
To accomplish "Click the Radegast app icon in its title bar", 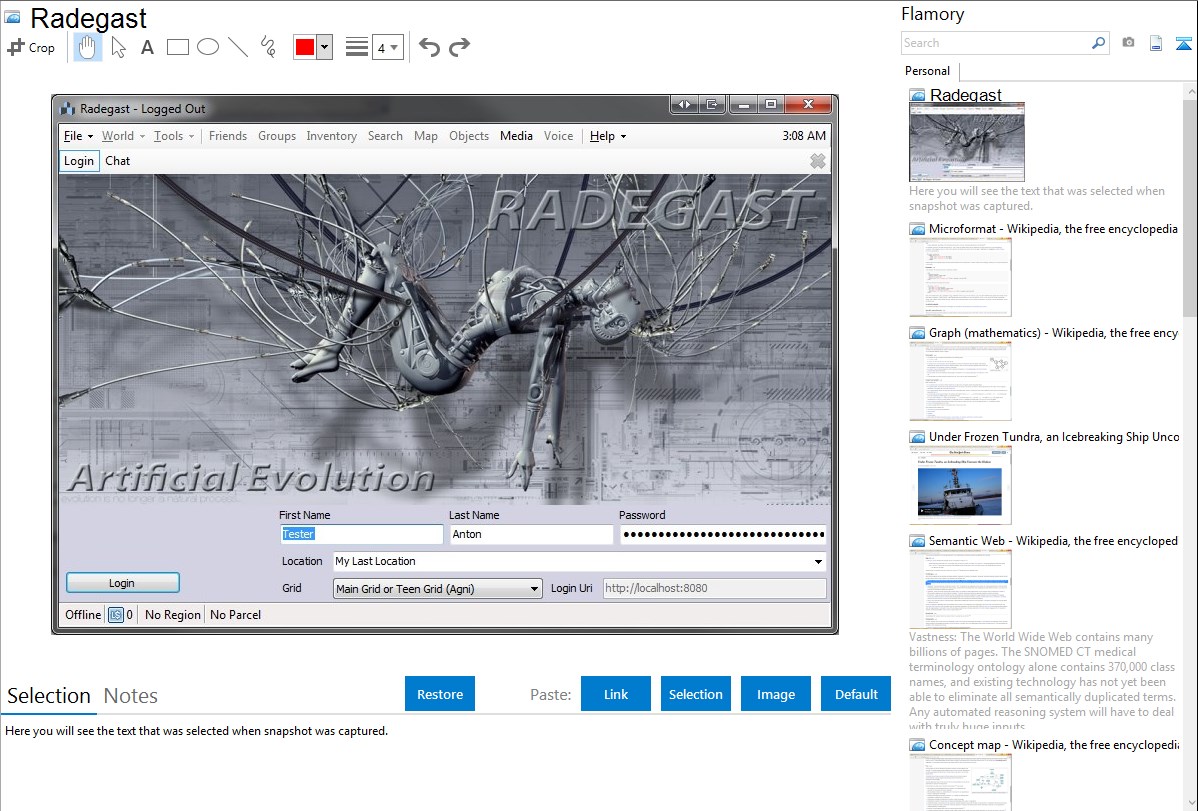I will 67,109.
